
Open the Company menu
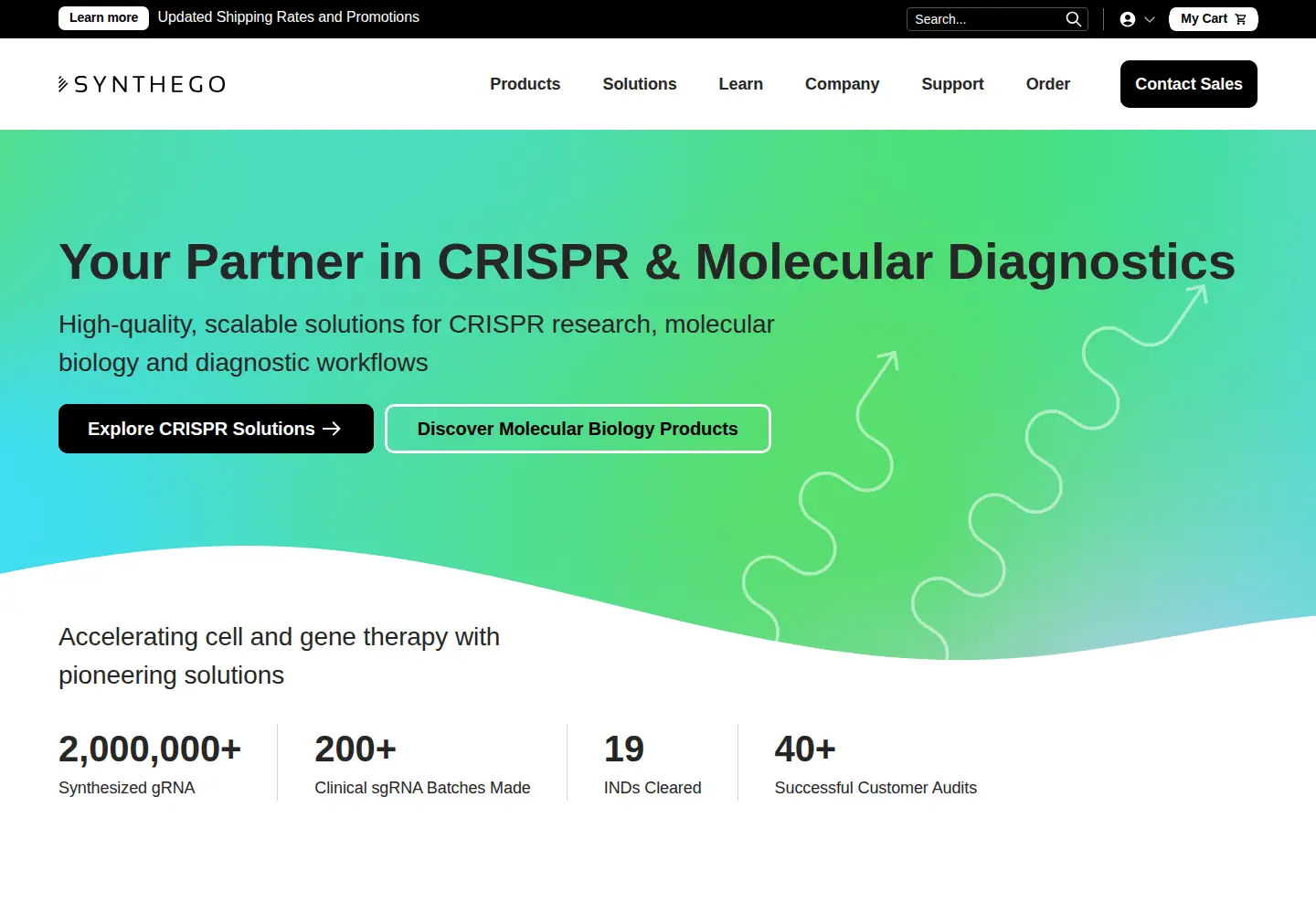tap(843, 84)
